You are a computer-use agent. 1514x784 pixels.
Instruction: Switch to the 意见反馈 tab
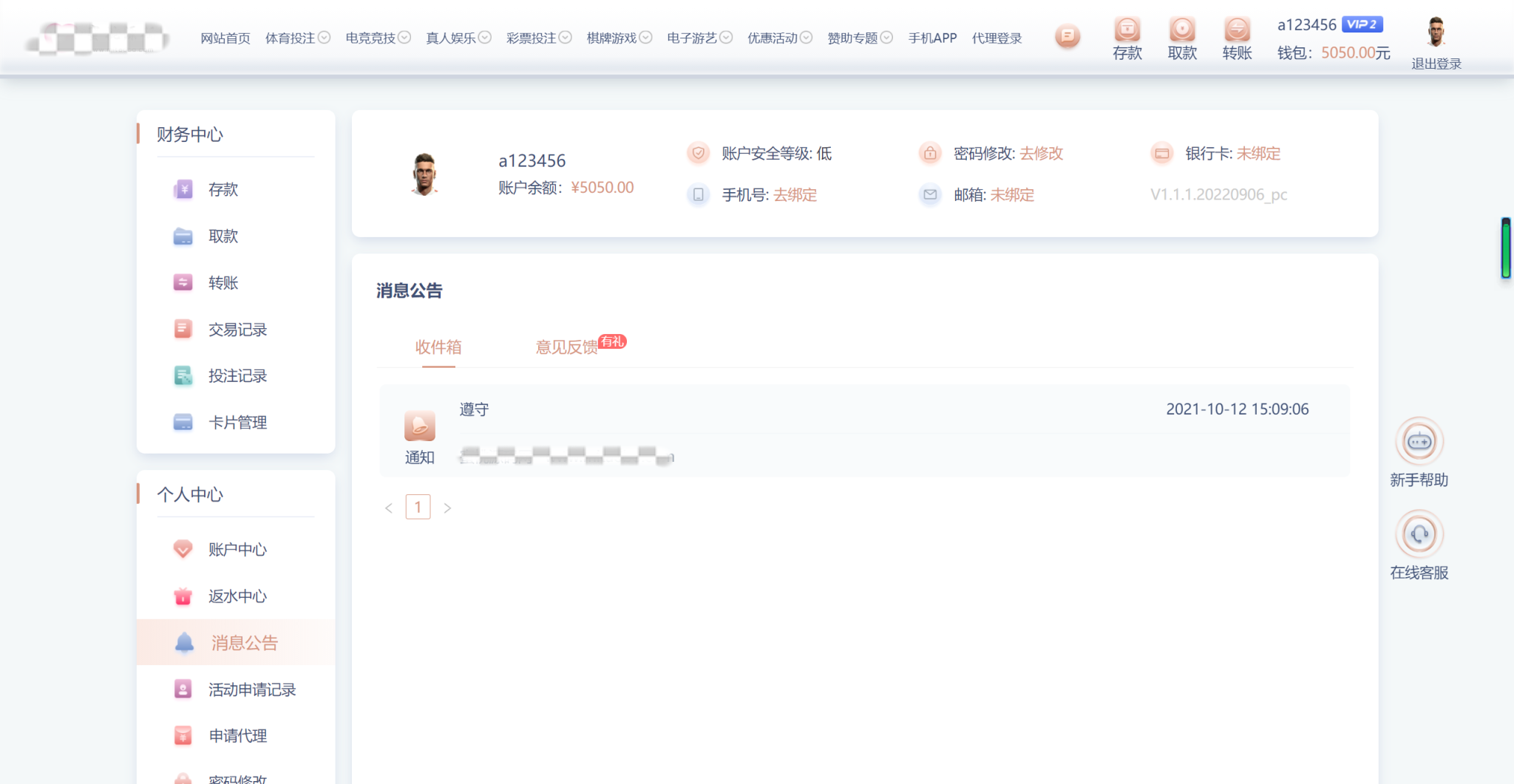[x=566, y=347]
